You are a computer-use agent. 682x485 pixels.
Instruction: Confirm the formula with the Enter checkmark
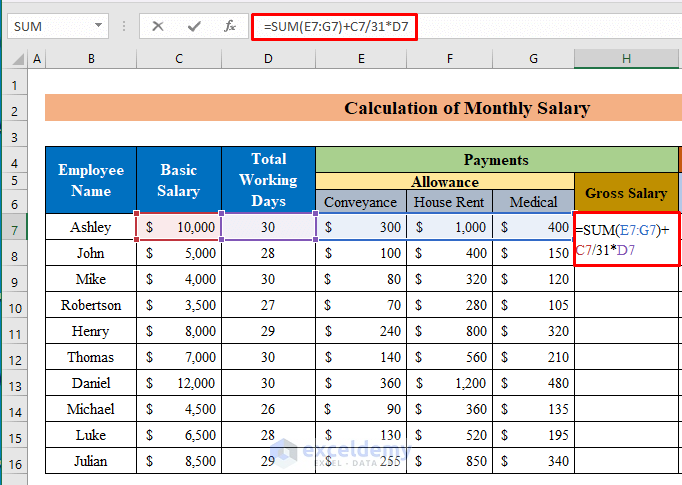[194, 26]
